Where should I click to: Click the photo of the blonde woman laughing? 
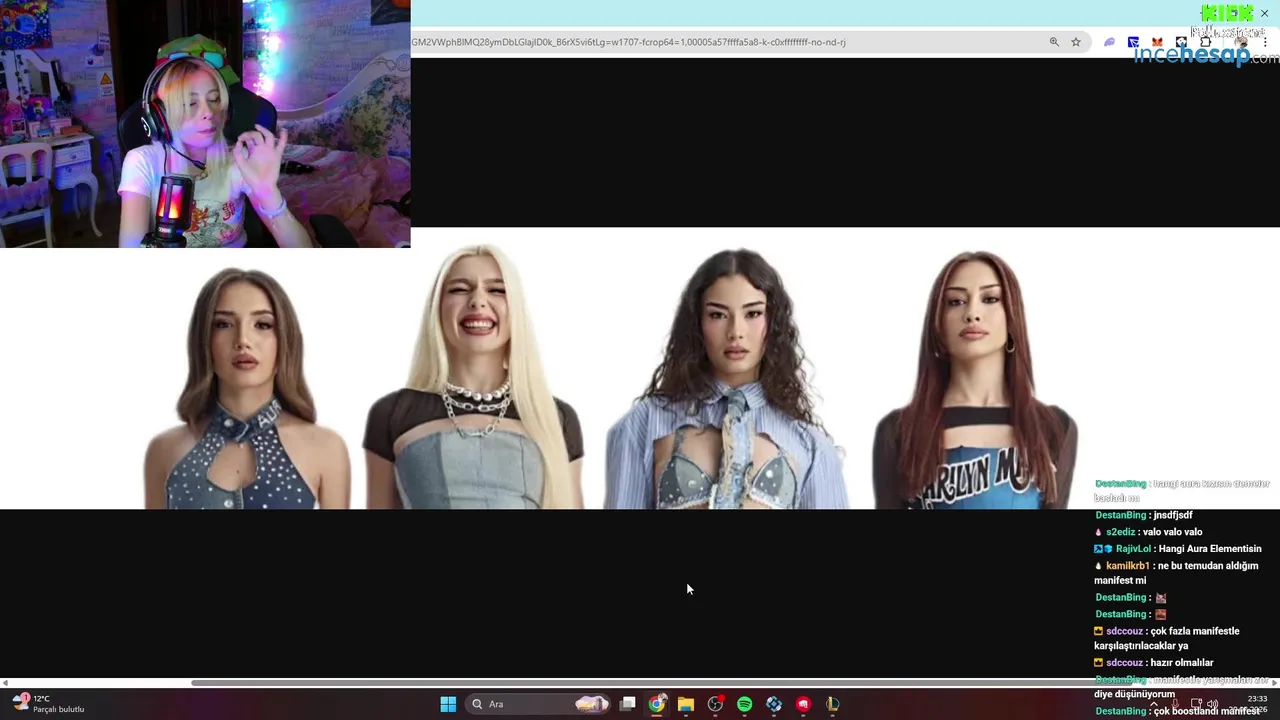(474, 378)
